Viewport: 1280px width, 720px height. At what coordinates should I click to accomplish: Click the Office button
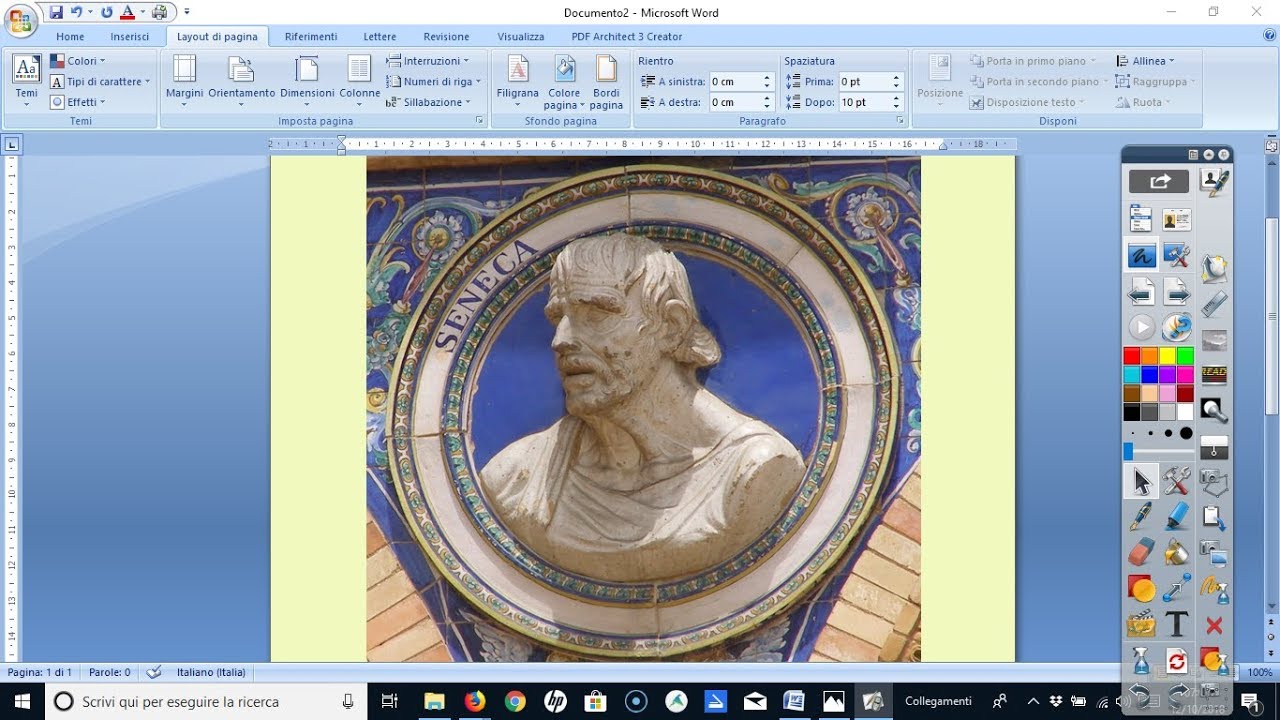tap(20, 20)
